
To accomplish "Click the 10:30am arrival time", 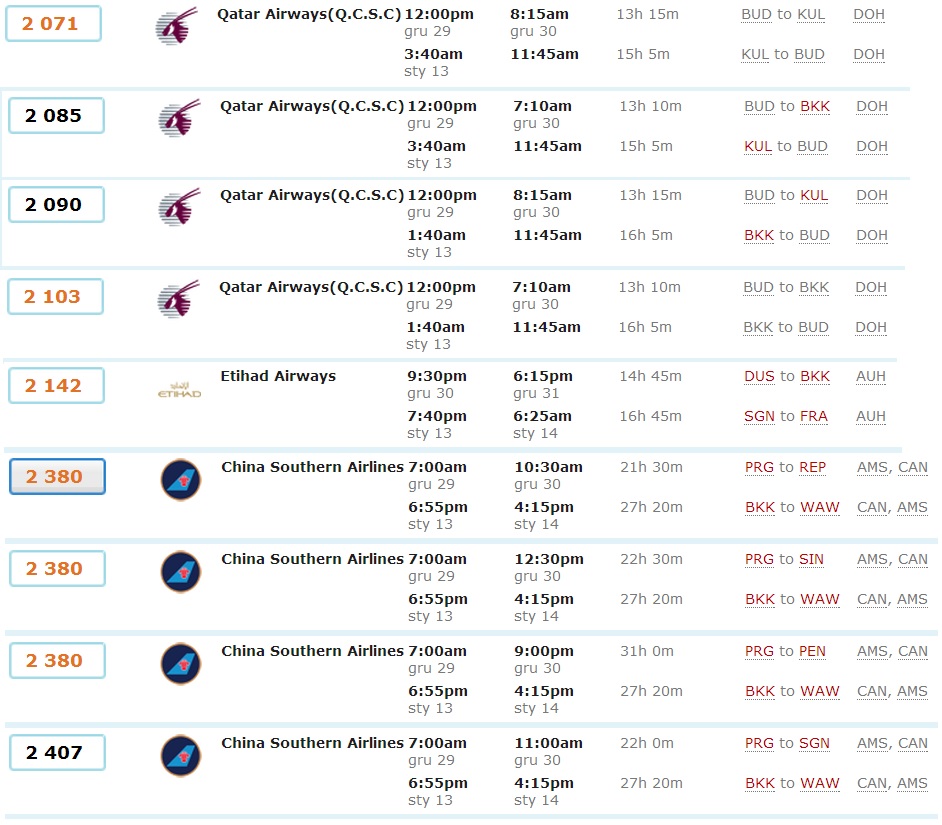I will click(x=548, y=467).
